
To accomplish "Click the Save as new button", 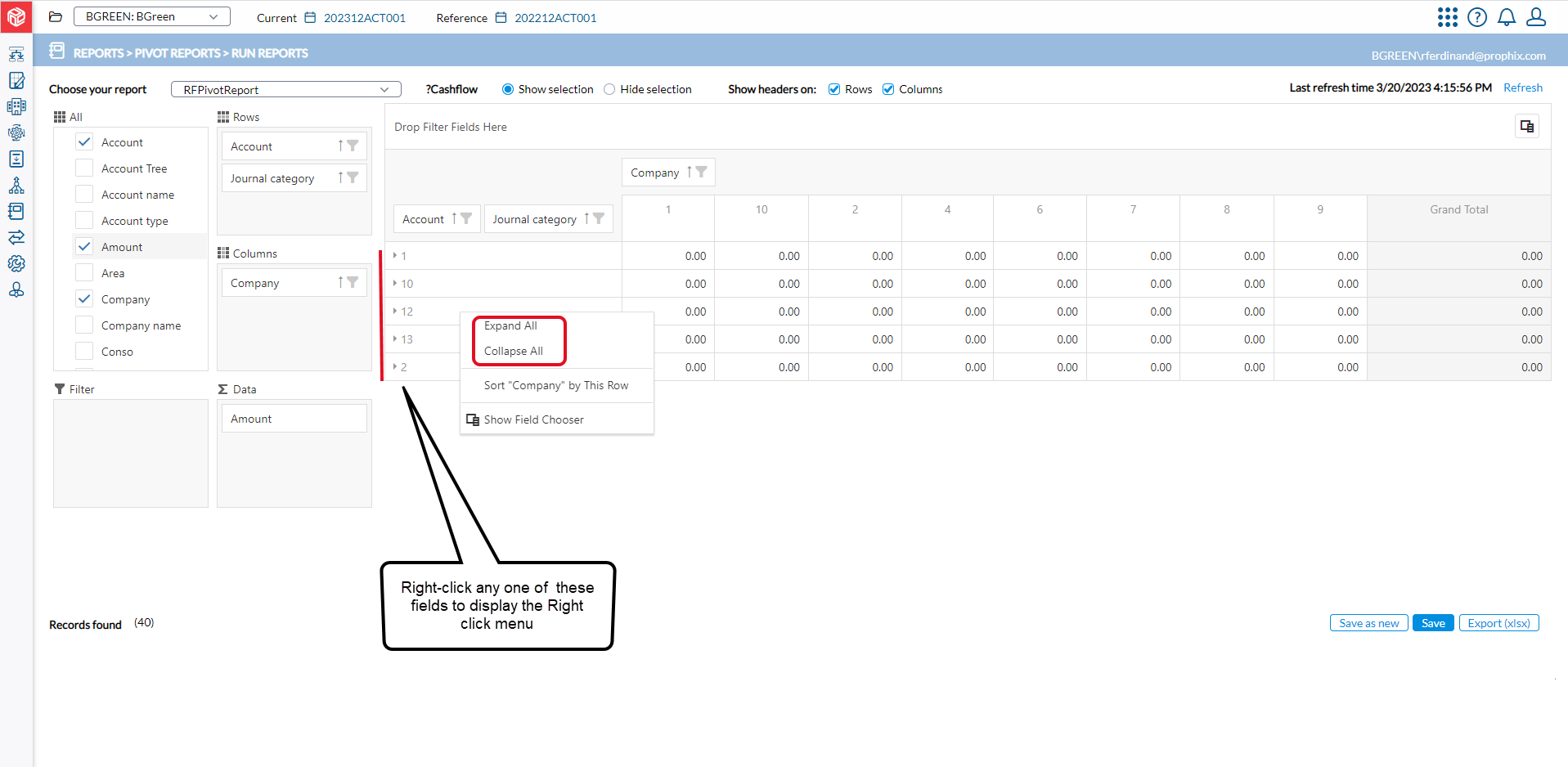I will [x=1369, y=623].
